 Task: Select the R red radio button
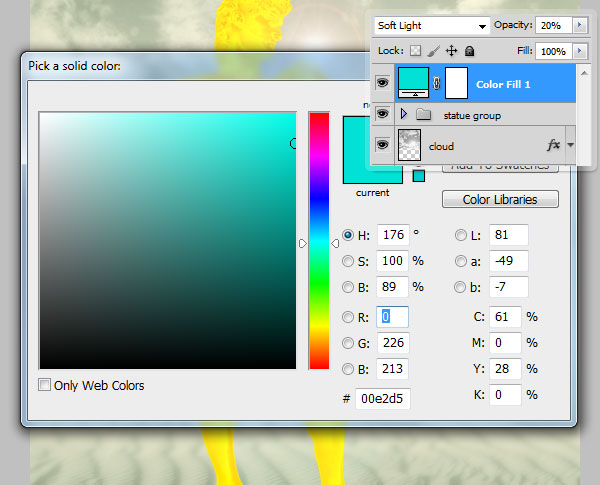(x=348, y=317)
